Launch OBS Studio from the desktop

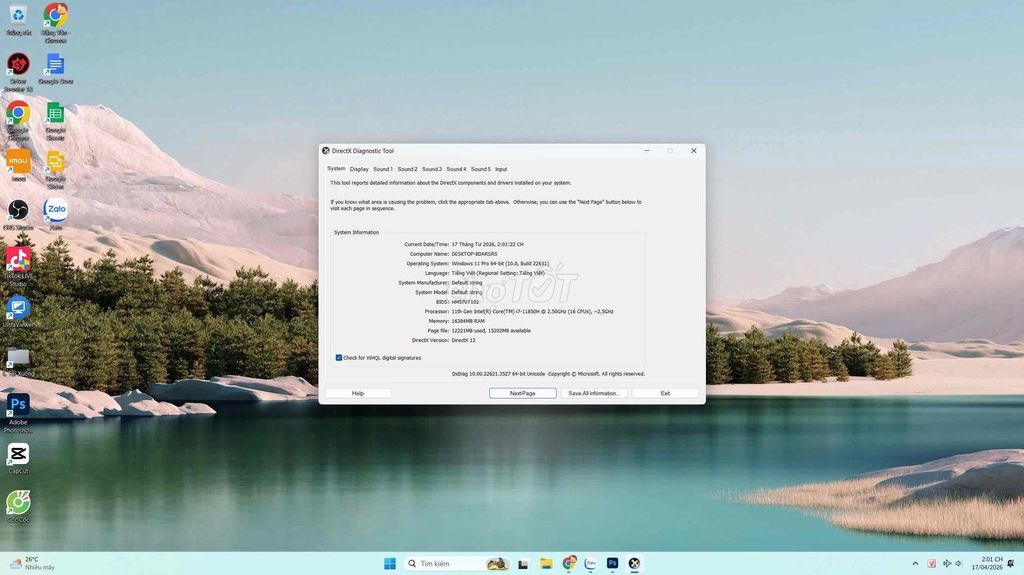tap(18, 214)
